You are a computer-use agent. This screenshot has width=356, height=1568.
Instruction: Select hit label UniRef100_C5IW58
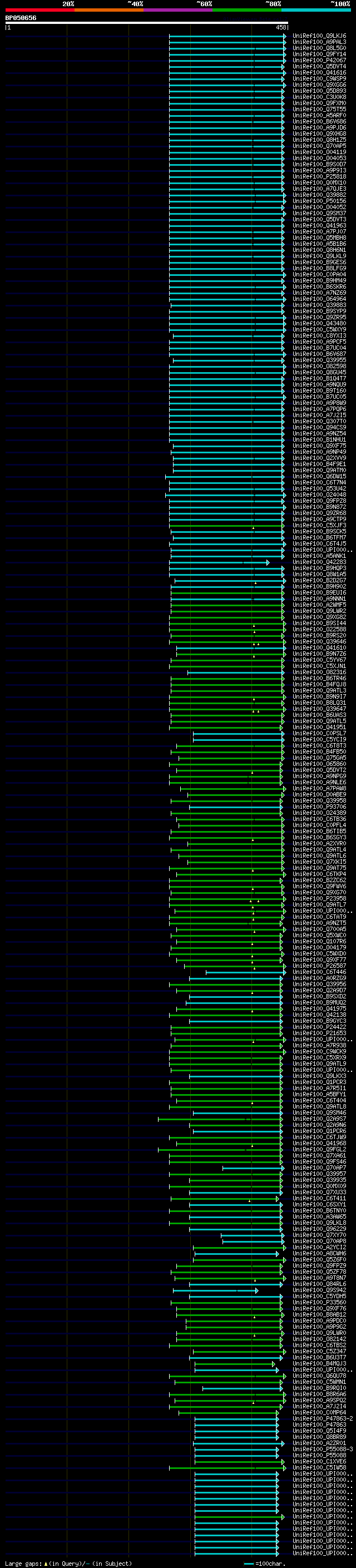319,1467
